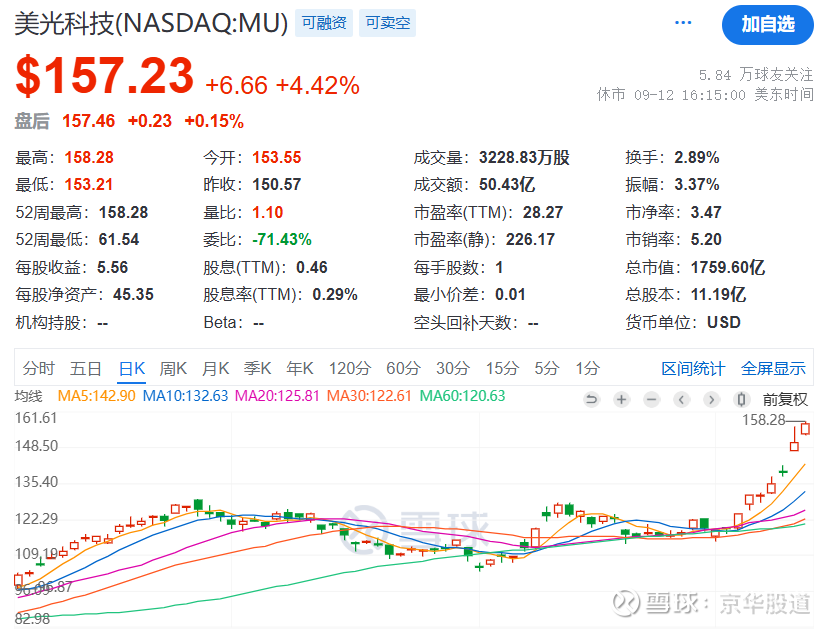
Task: Click the stock title 美光科技(NASDAQ:MU)
Action: coord(151,23)
